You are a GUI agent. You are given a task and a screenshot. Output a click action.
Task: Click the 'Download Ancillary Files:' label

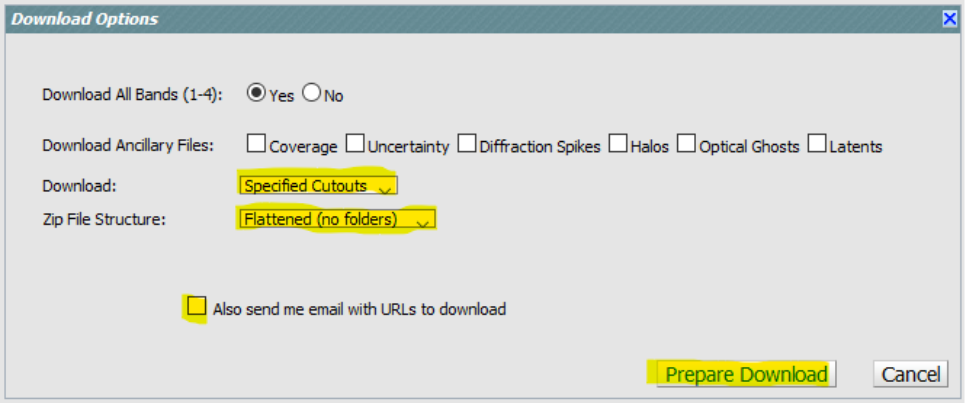click(x=128, y=146)
